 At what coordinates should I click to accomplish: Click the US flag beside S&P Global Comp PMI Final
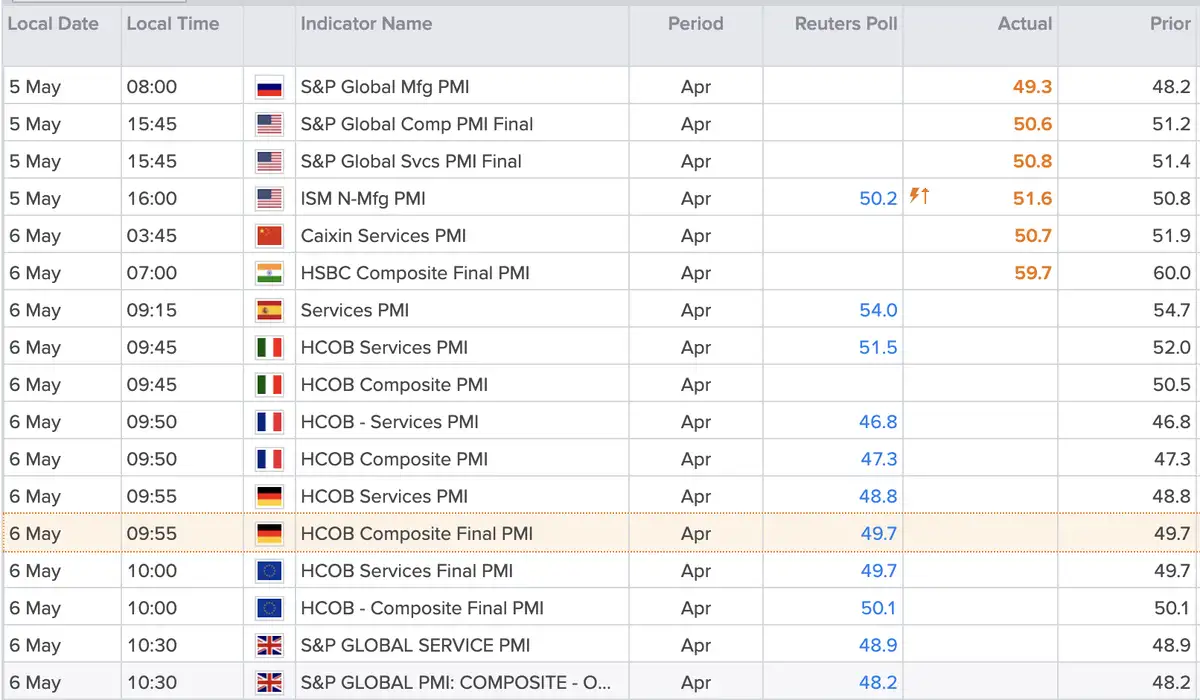click(x=270, y=124)
